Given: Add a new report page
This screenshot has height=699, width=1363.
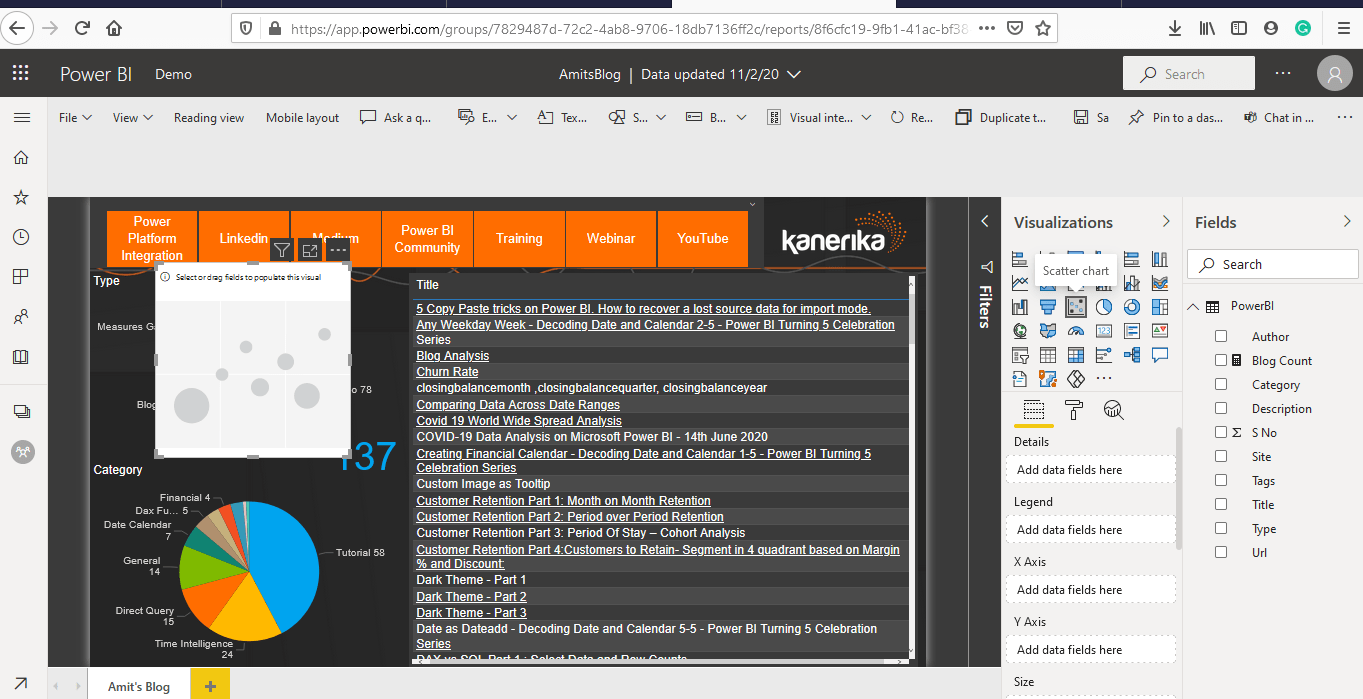Looking at the screenshot, I should tap(210, 686).
